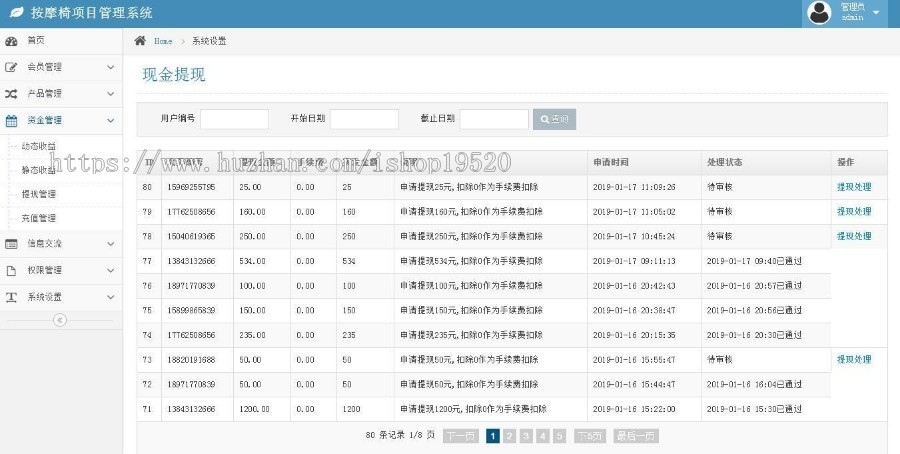Go to page 2 in pagination
The image size is (900, 454).
(509, 436)
